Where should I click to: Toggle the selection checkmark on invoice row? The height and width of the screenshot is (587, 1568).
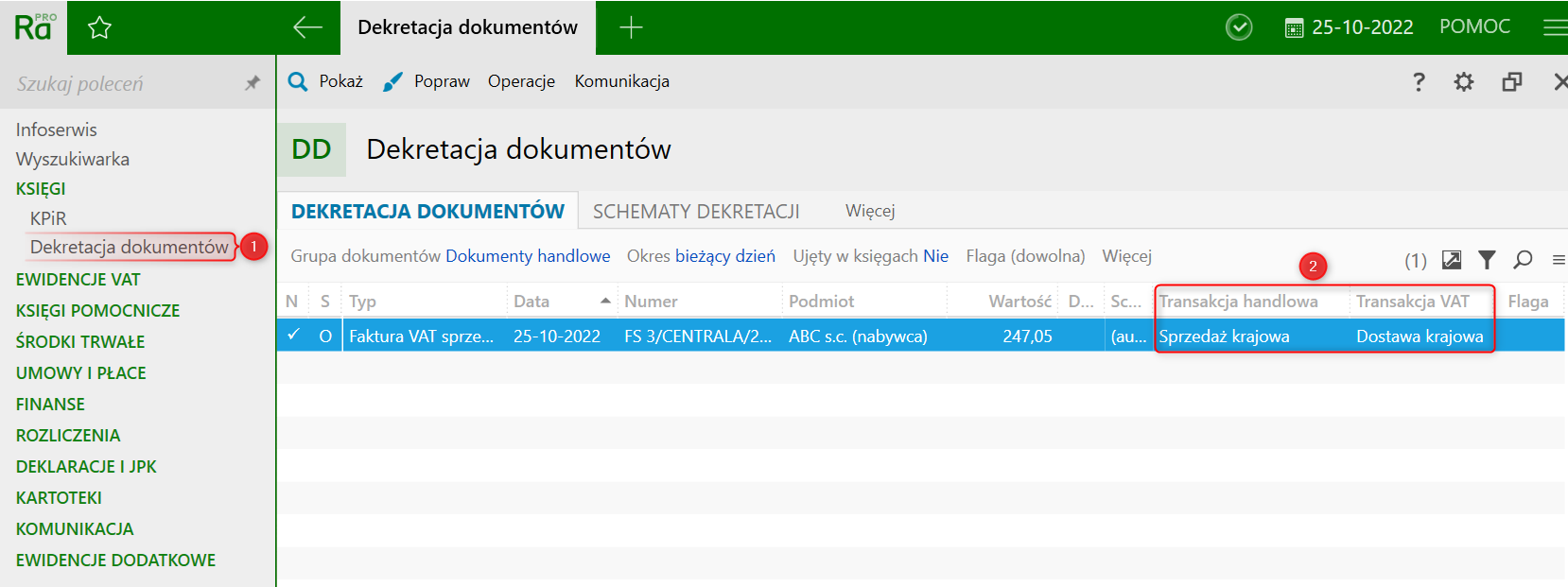pyautogui.click(x=293, y=335)
